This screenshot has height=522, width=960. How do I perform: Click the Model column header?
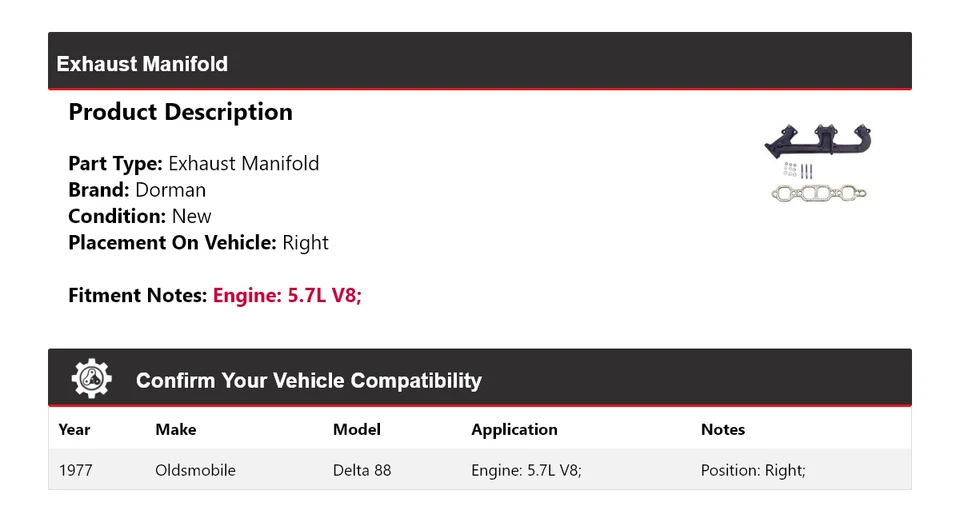(356, 429)
